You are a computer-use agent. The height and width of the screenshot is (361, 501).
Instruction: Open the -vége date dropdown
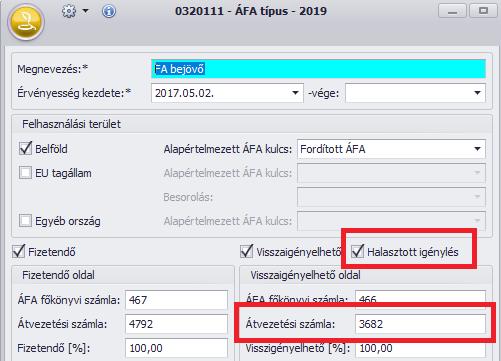pos(477,93)
